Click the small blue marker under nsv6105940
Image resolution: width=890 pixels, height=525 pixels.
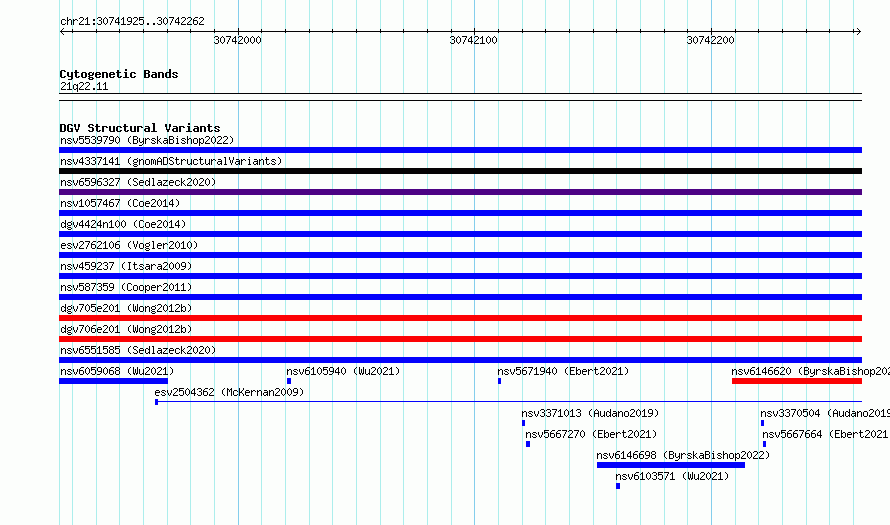point(289,381)
